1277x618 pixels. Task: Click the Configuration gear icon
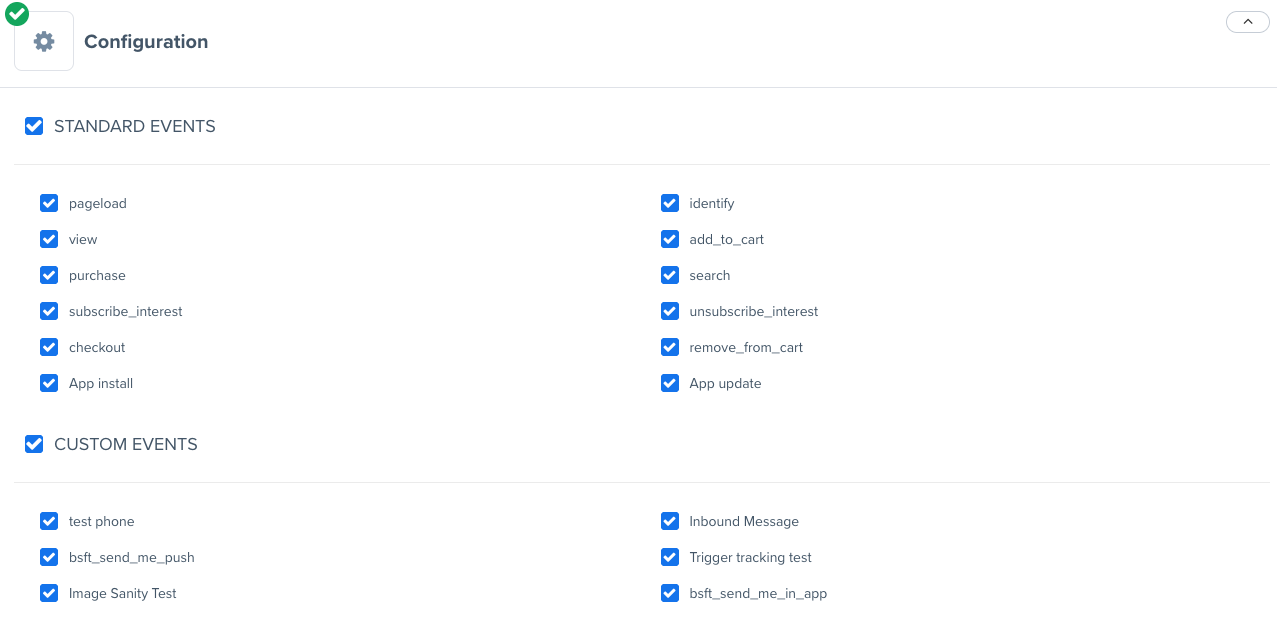(44, 41)
